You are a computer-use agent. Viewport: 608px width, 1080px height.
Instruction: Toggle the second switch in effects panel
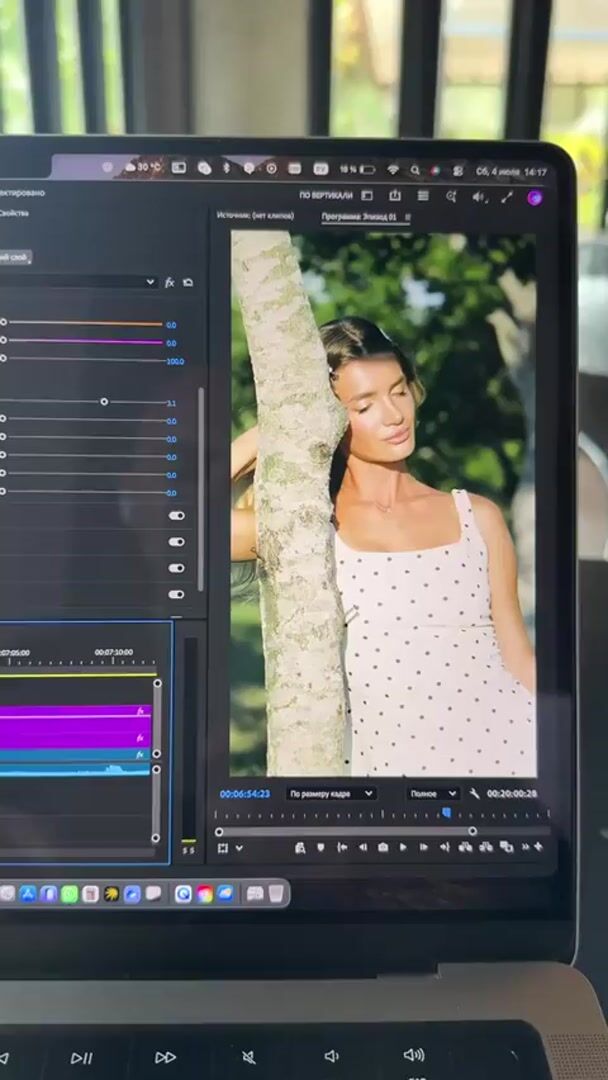[176, 542]
